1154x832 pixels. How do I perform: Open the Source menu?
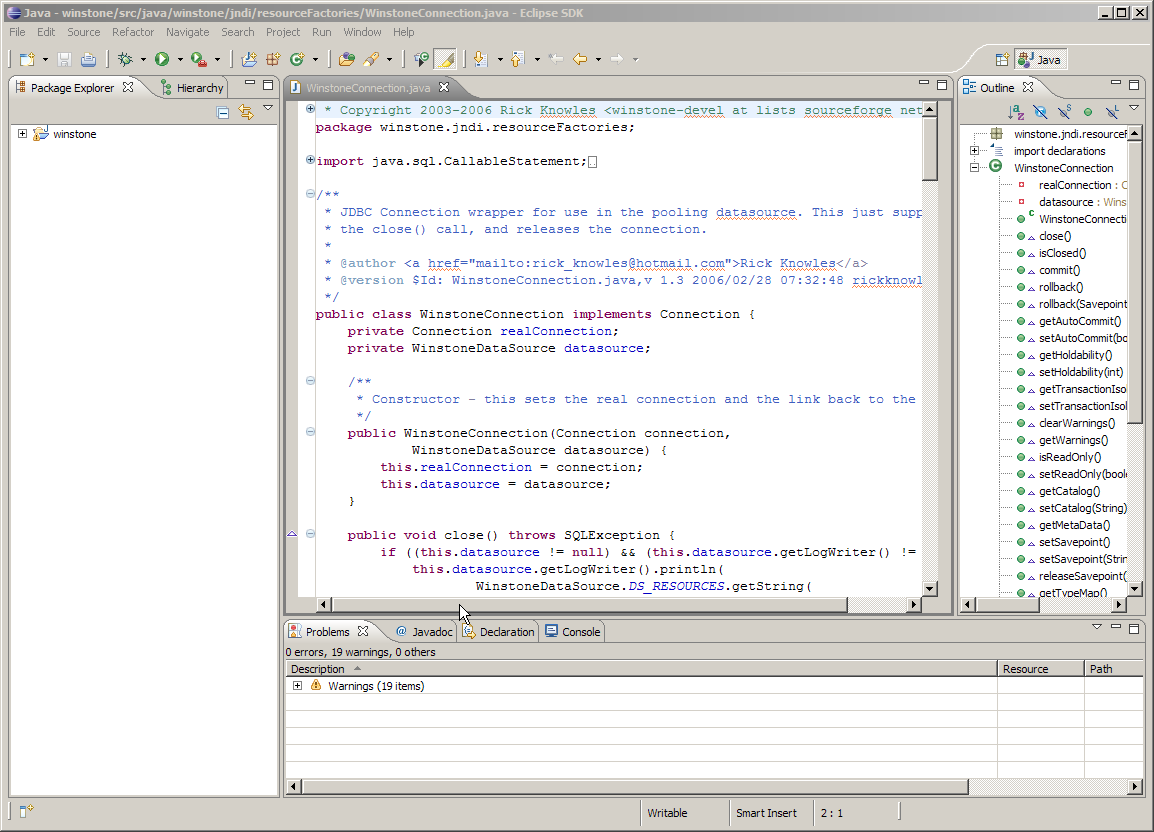pos(84,32)
